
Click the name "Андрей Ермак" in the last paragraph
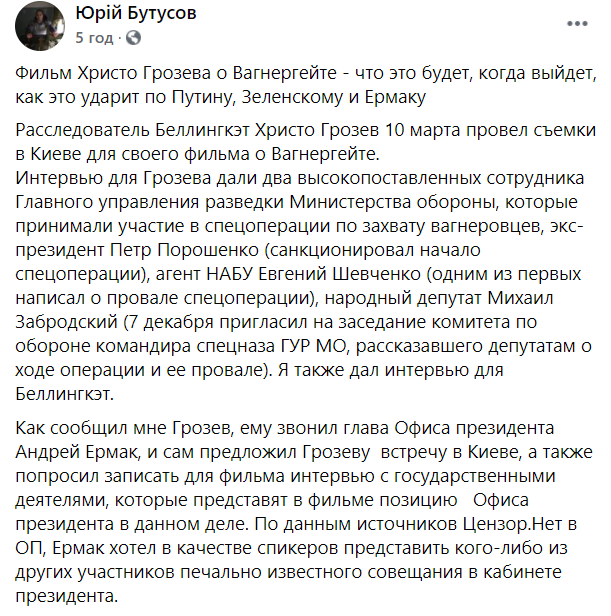pyautogui.click(x=78, y=452)
